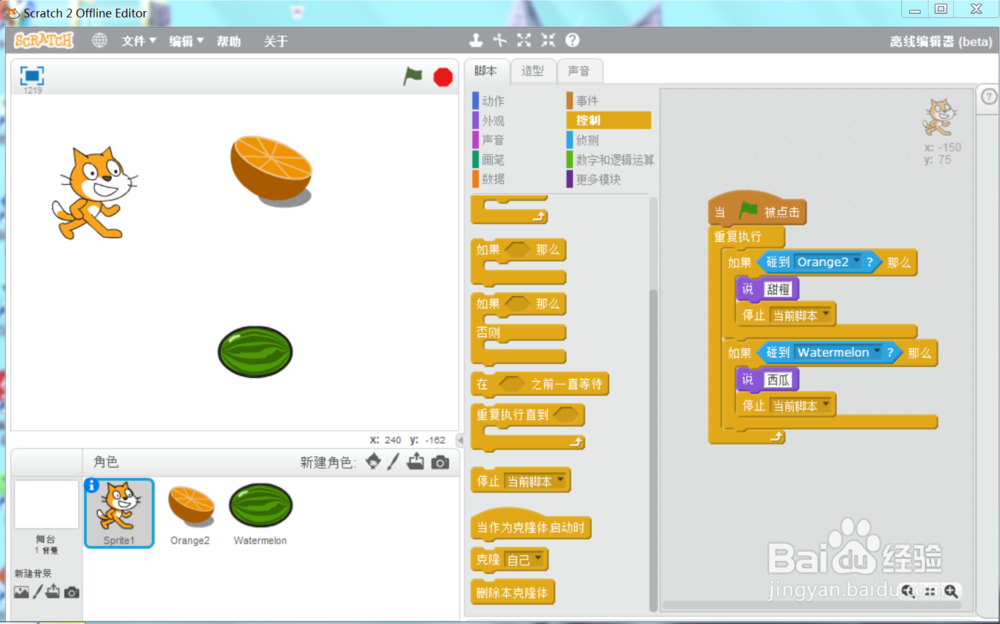
Task: Select the Orange2 sprite thumbnail
Action: [x=190, y=513]
